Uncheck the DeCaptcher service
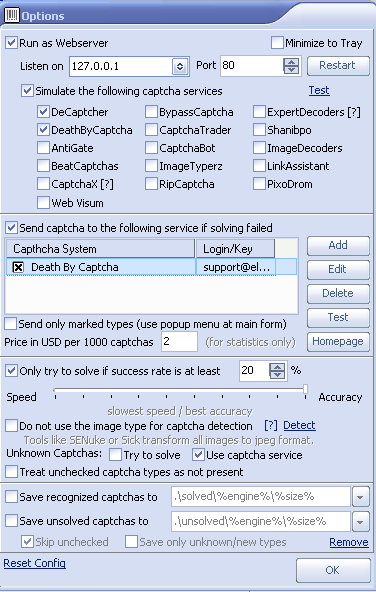This screenshot has width=376, height=592. click(43, 112)
